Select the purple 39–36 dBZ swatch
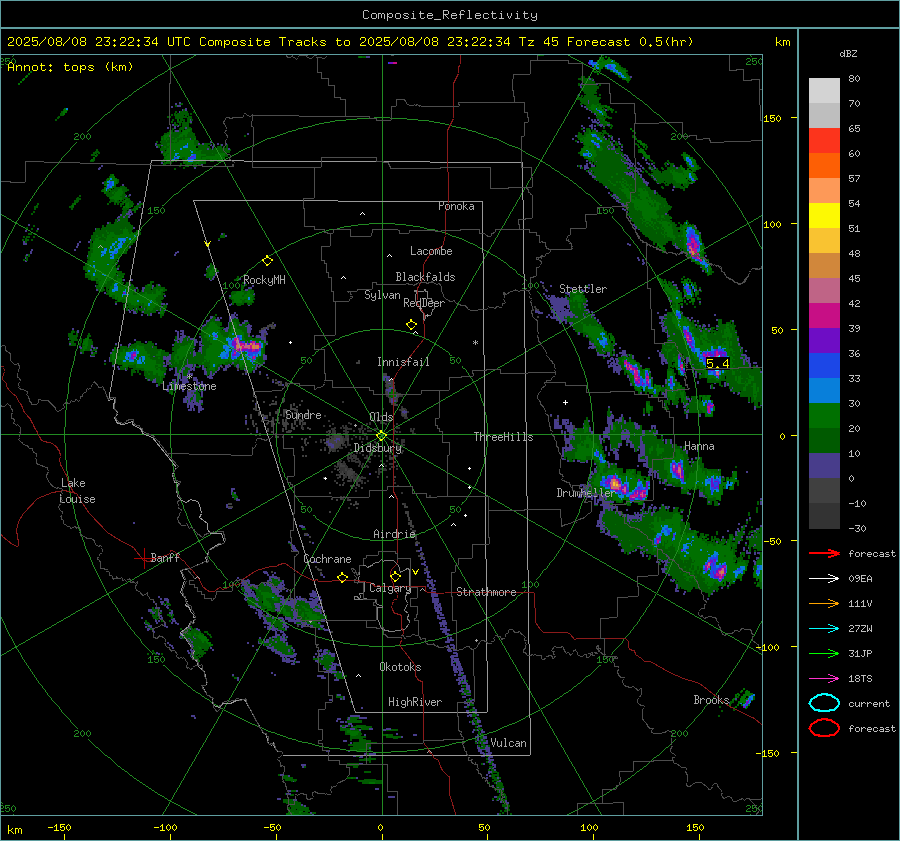900x841 pixels. pos(824,341)
